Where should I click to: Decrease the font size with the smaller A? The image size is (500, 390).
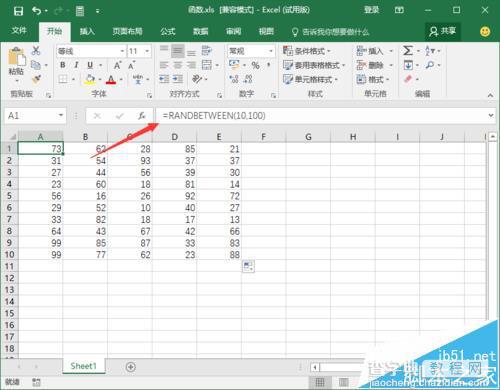[131, 65]
